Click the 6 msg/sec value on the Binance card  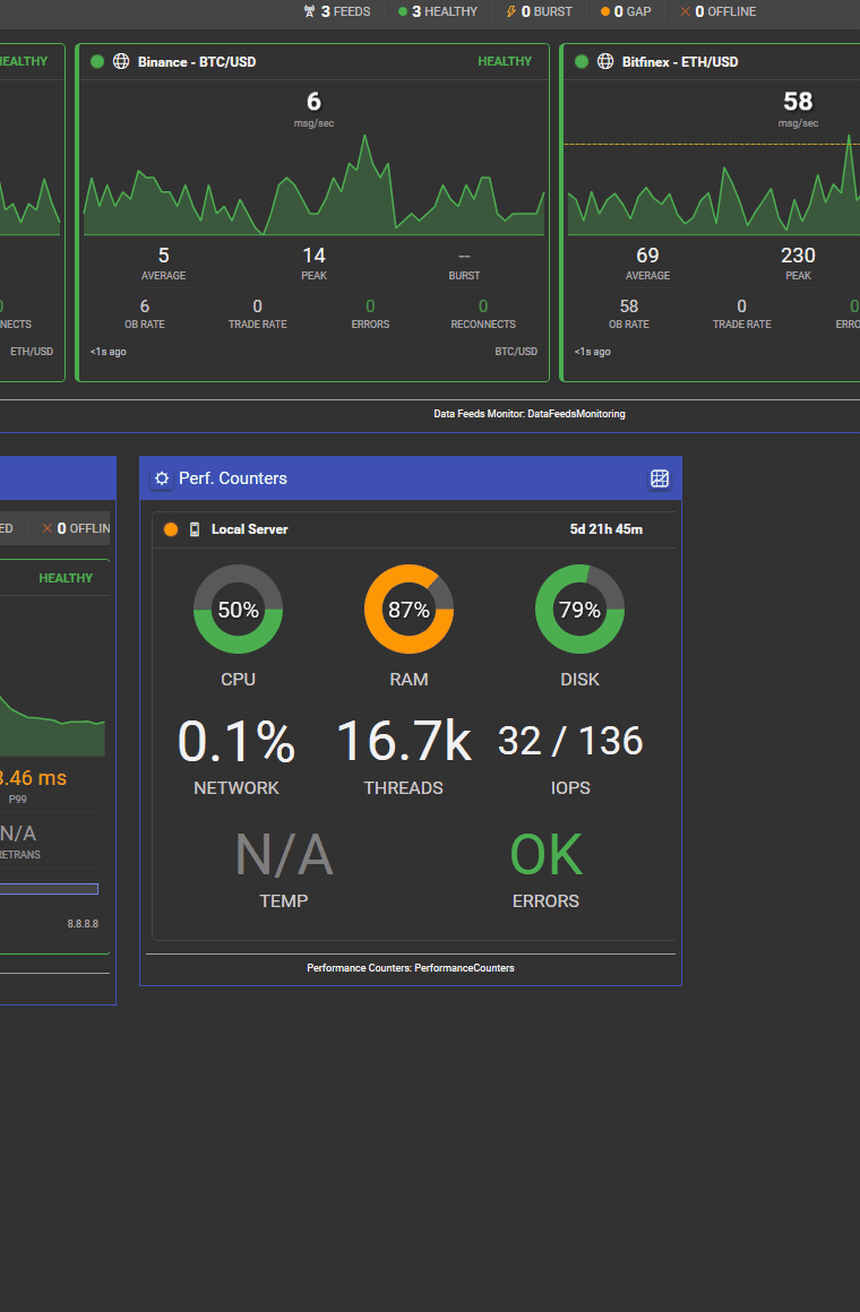tap(314, 102)
